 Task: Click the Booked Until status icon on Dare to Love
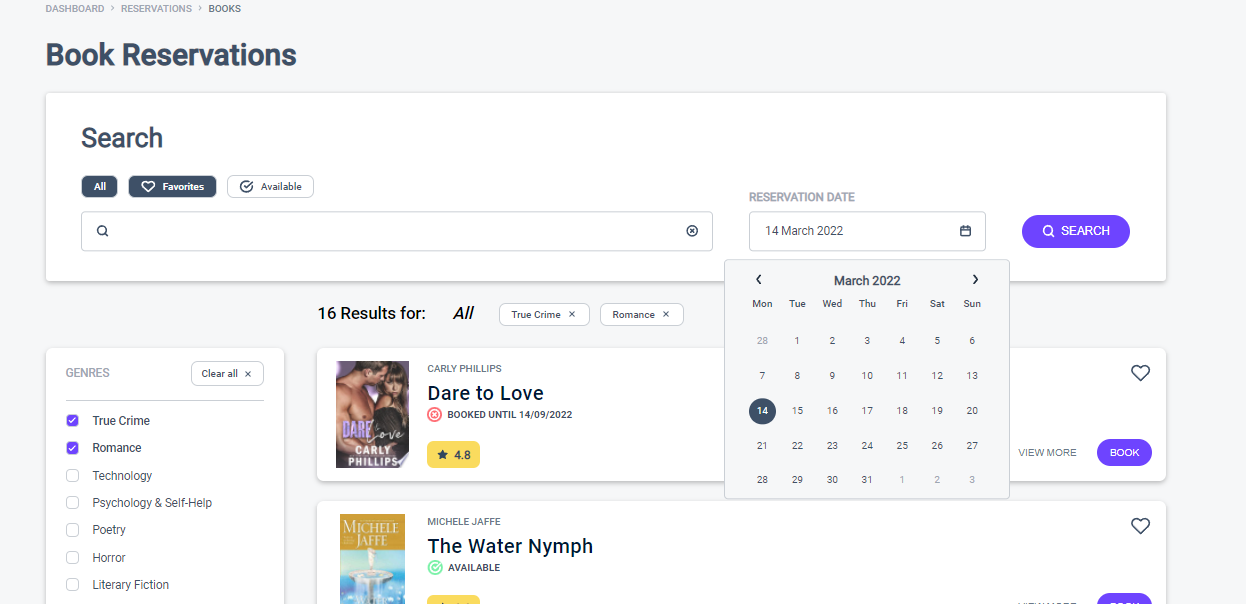coord(434,413)
